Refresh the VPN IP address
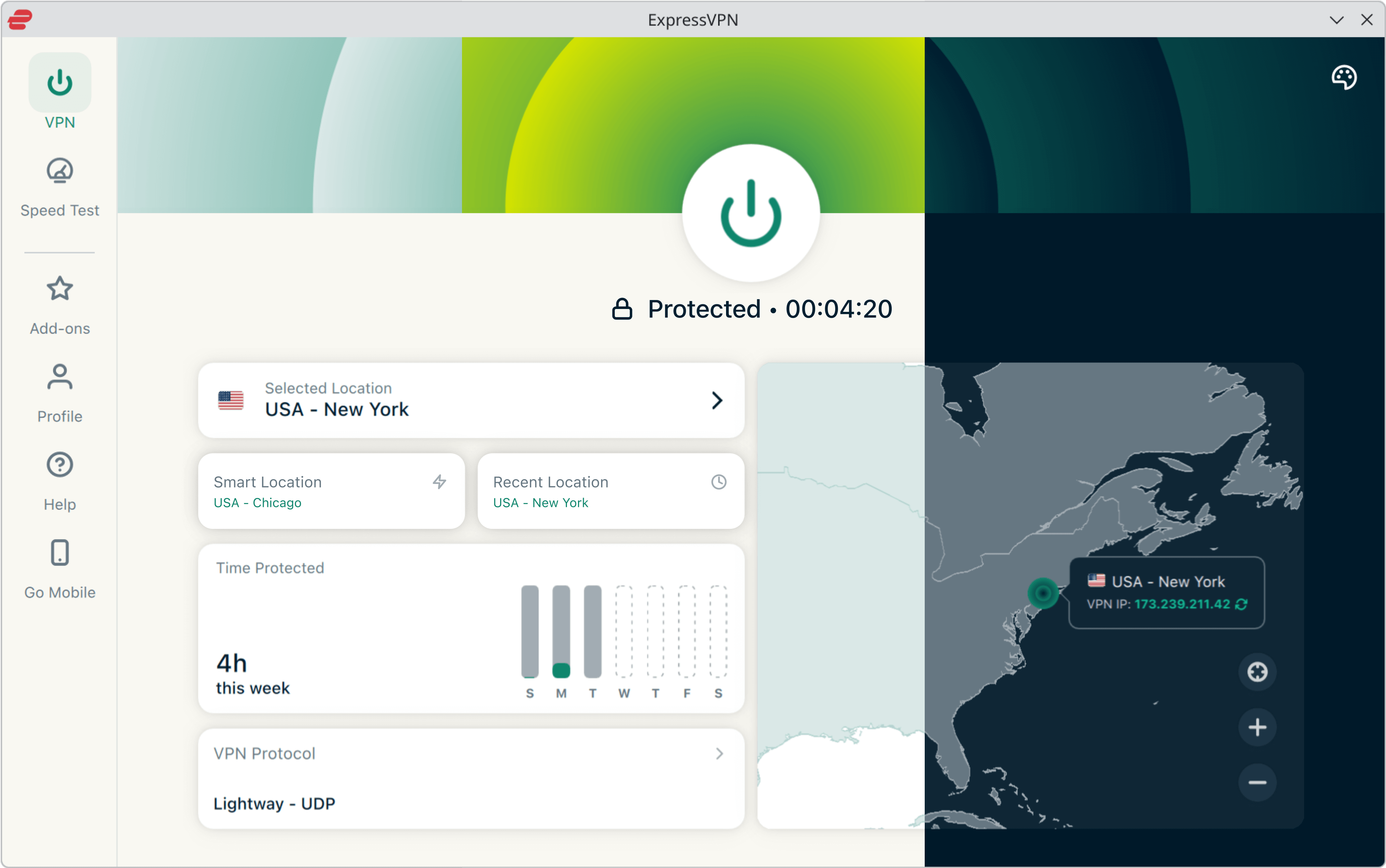Screen dimensions: 1386x868 click(x=1241, y=605)
